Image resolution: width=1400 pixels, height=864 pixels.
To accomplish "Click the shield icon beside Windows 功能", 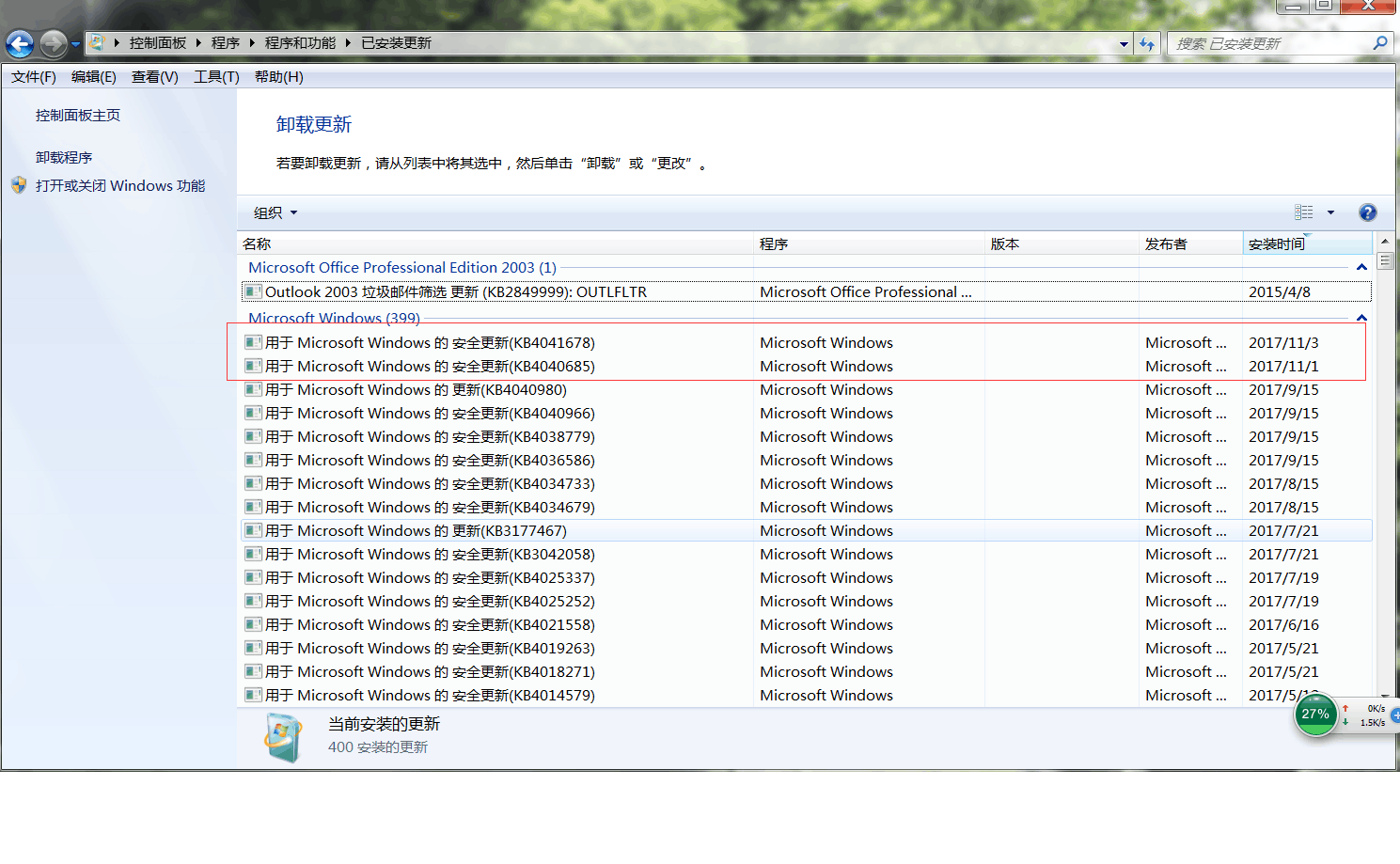I will coord(19,185).
